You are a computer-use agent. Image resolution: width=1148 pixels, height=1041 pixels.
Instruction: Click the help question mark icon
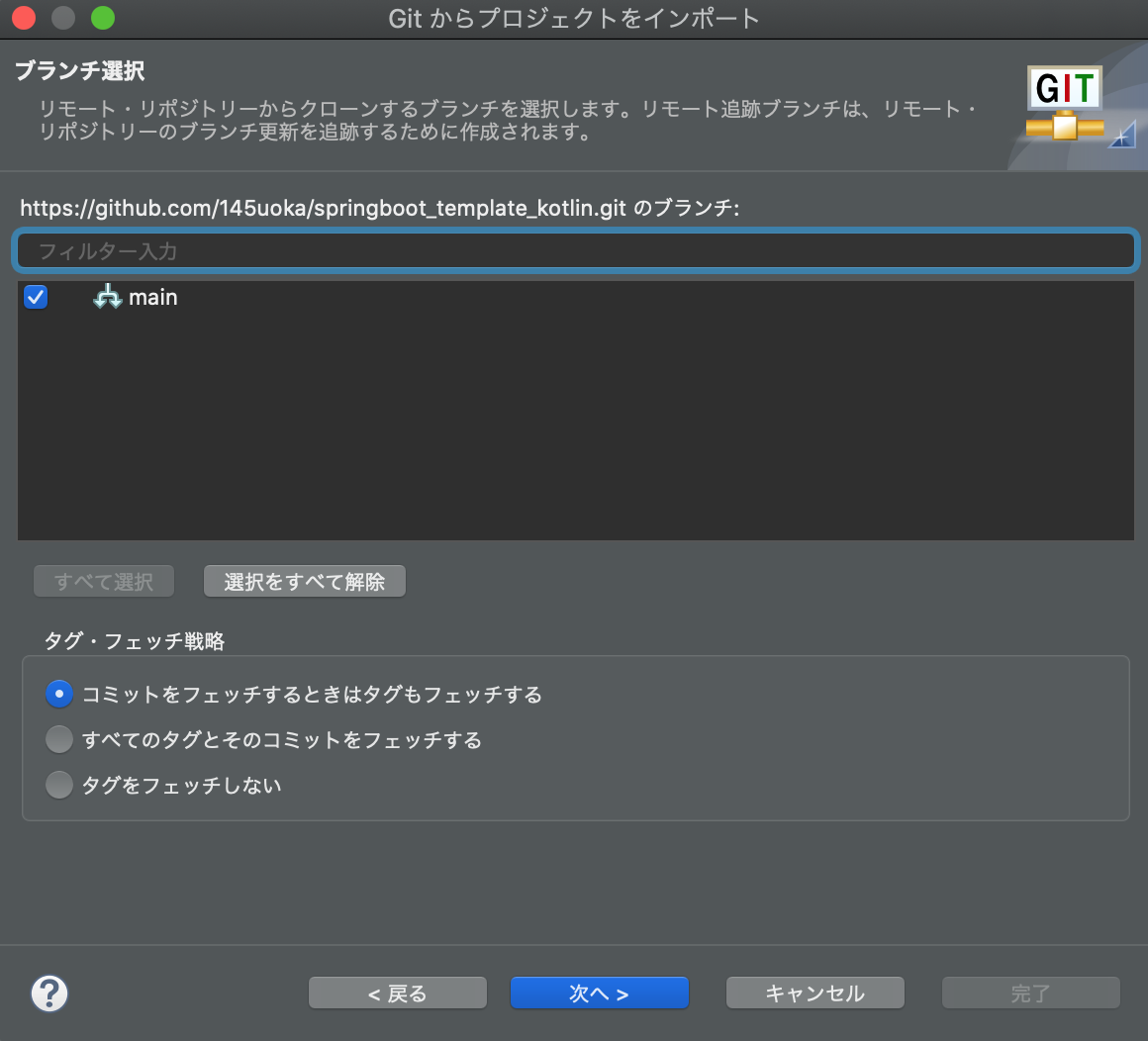(x=49, y=993)
